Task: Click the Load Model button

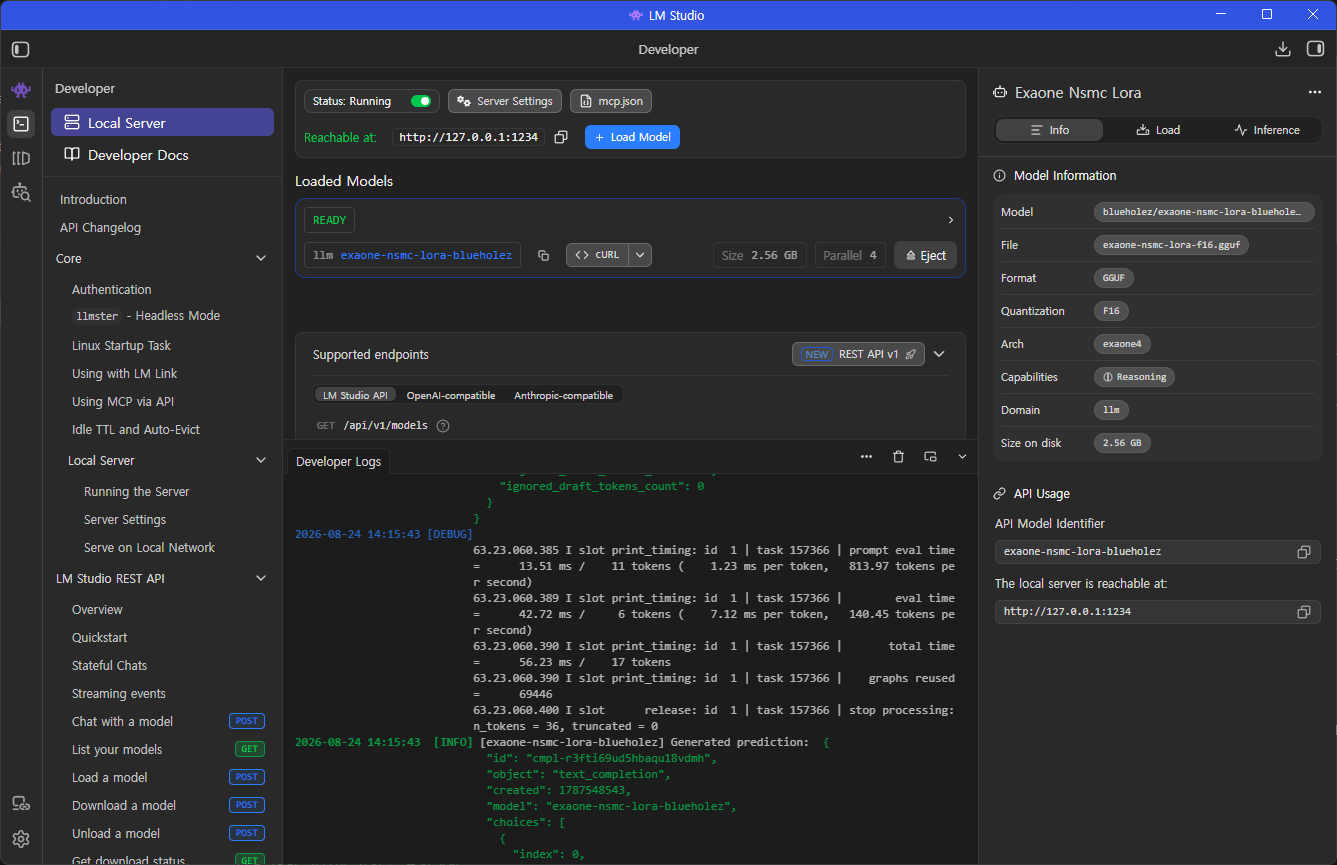Action: [632, 137]
